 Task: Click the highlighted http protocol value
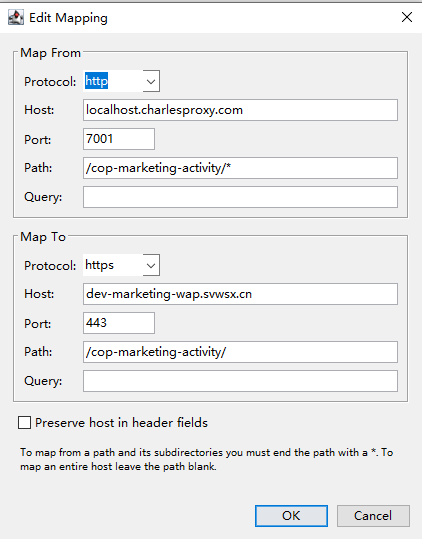97,81
